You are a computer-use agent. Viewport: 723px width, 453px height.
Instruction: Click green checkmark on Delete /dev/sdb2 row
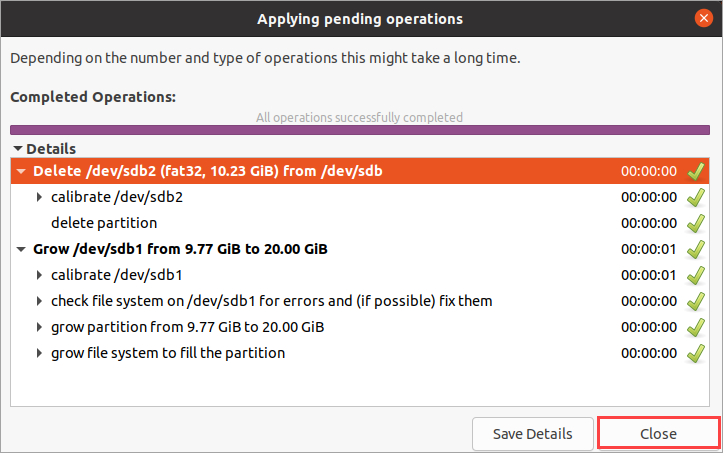(696, 171)
